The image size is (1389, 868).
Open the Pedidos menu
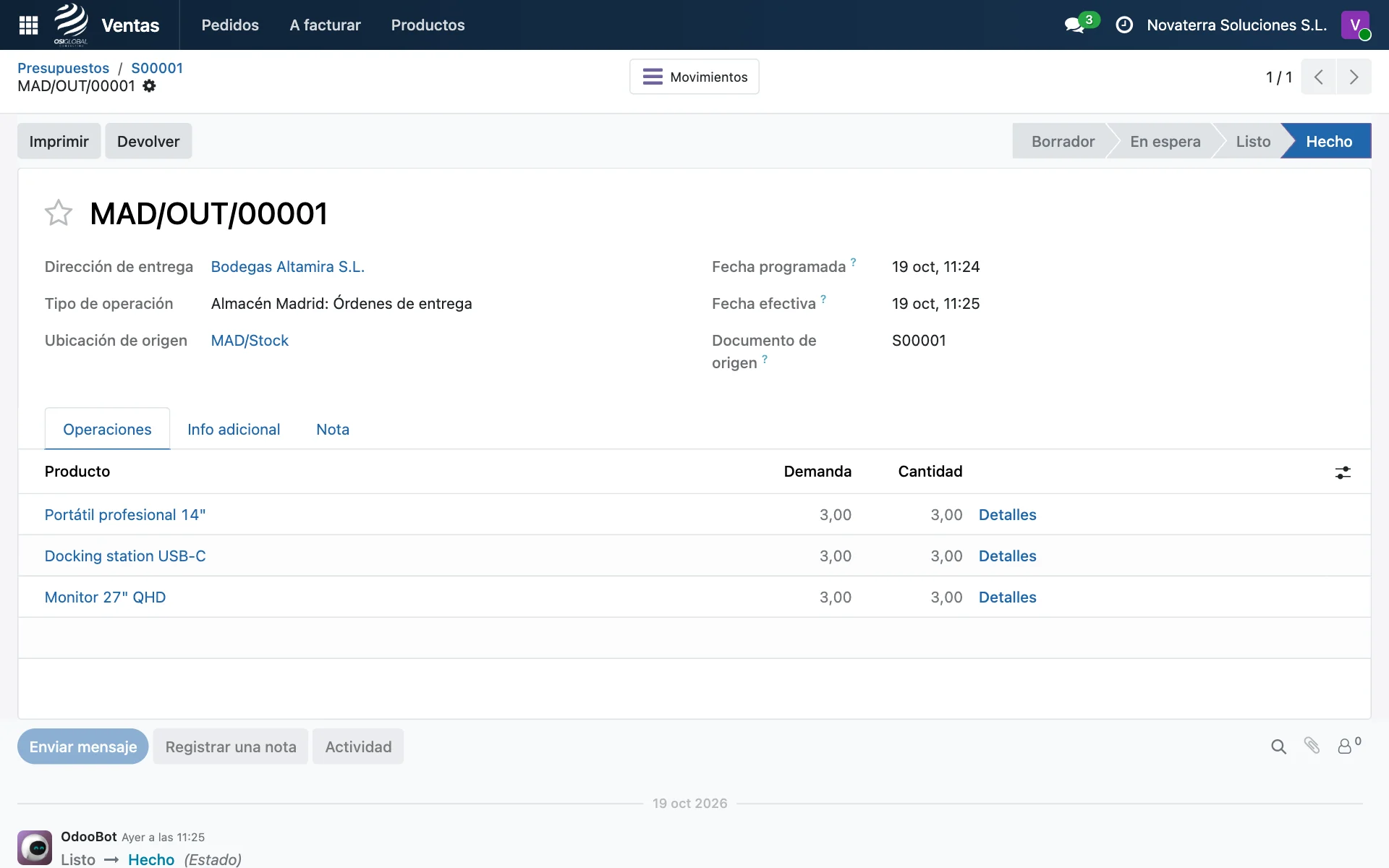[230, 25]
